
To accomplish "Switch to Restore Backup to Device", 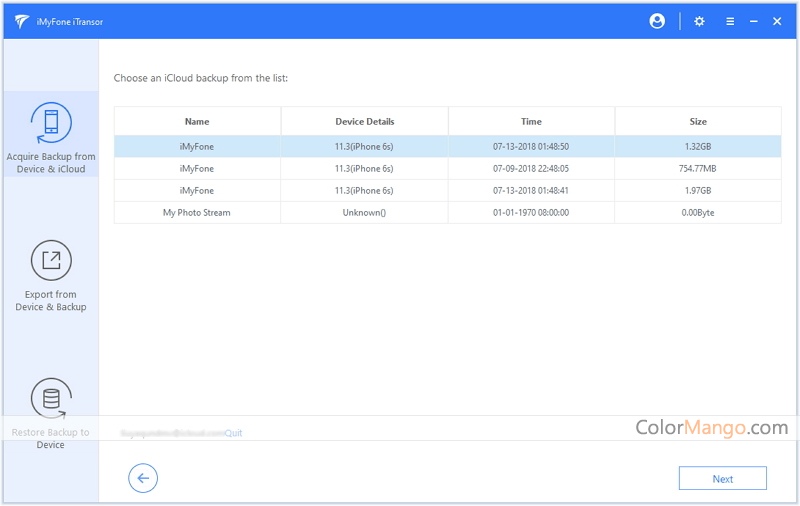I will point(51,413).
